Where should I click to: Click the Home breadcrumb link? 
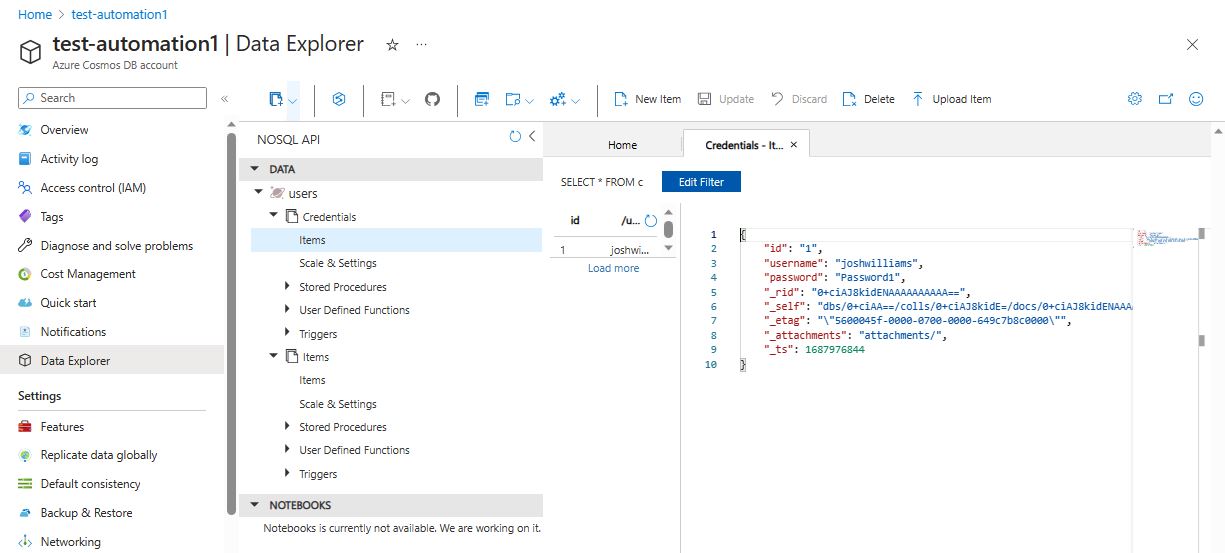tap(35, 15)
